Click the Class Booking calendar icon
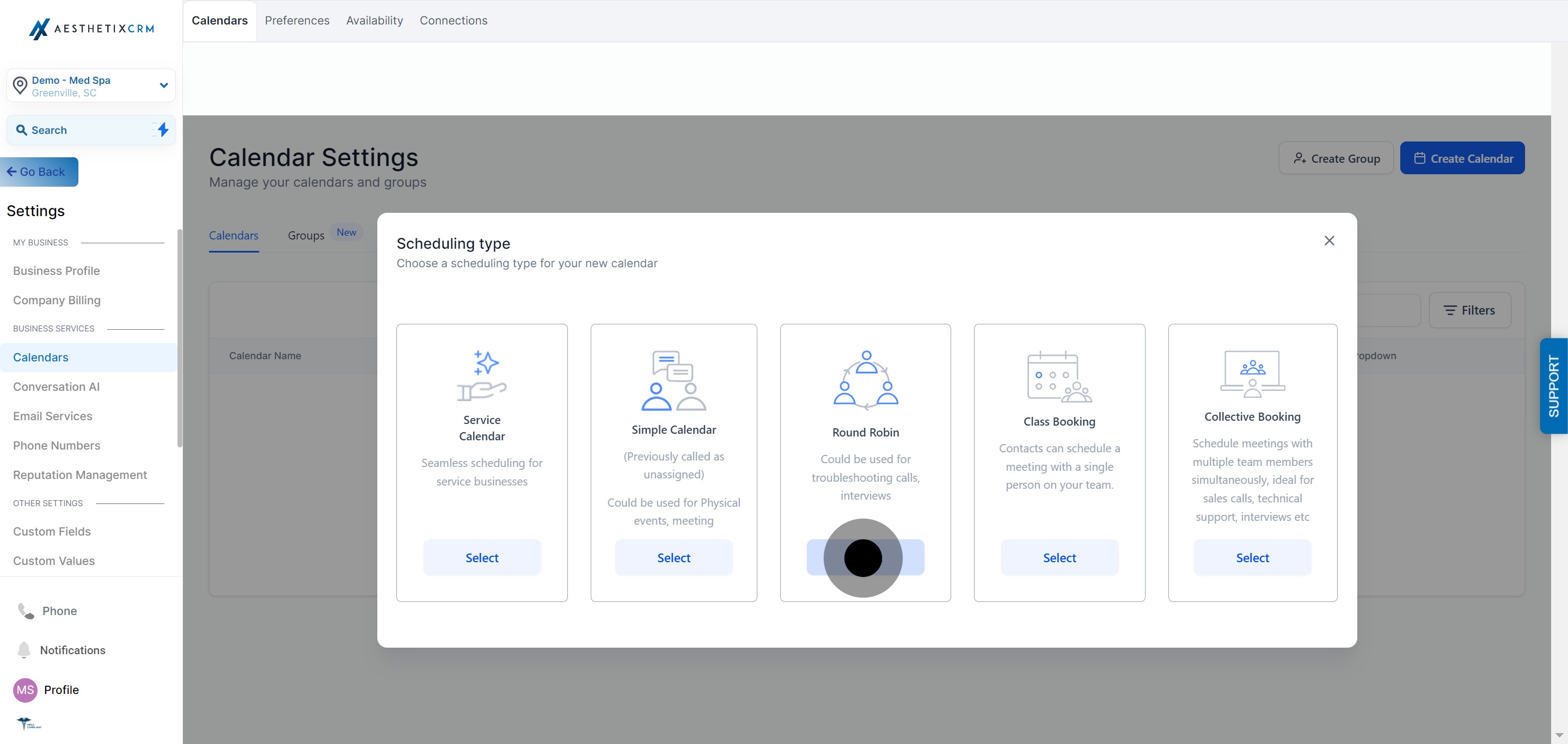1568x744 pixels. pyautogui.click(x=1059, y=377)
